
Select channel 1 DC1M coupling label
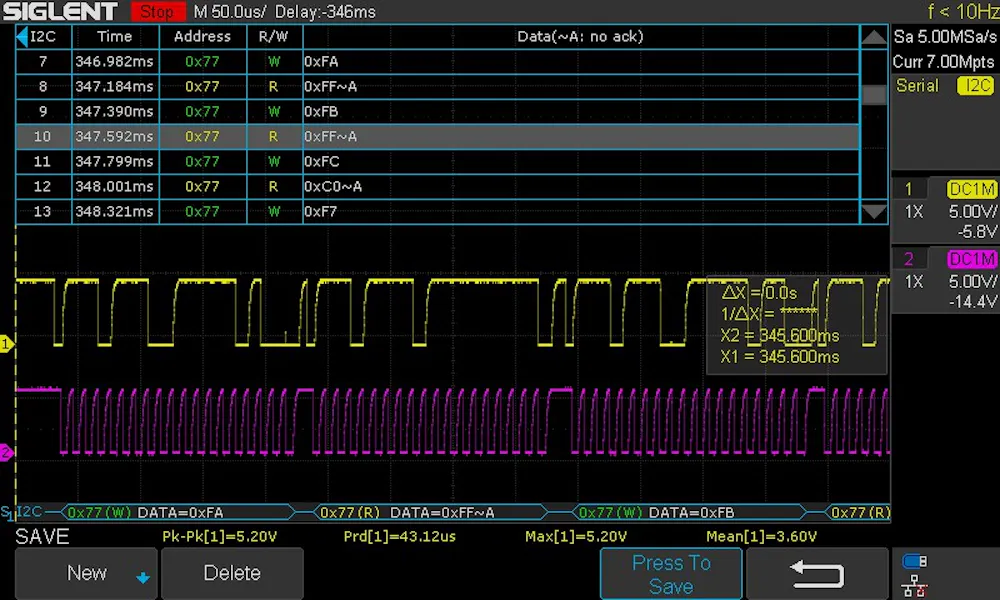pos(971,189)
